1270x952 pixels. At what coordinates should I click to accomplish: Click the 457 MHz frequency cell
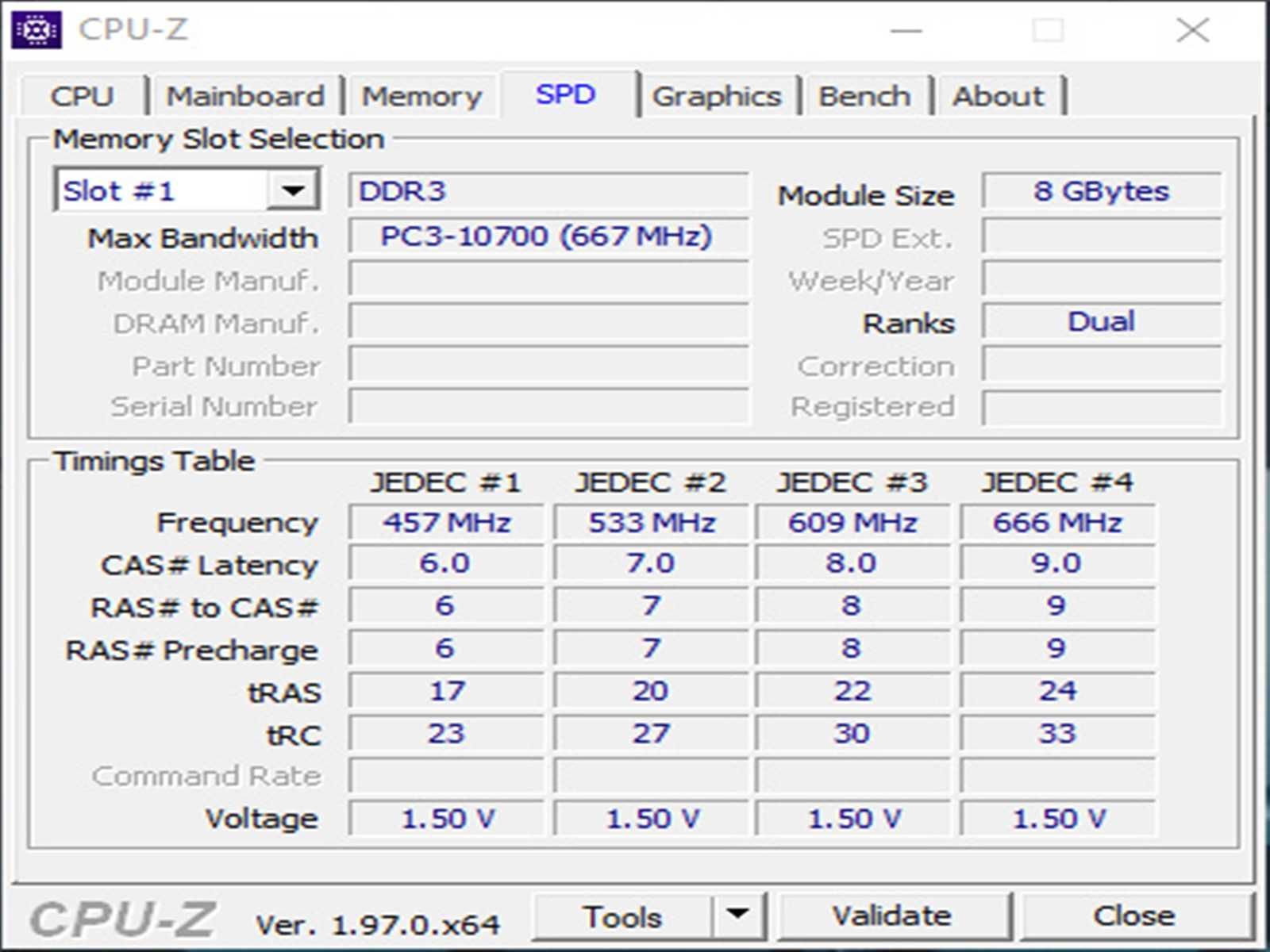click(x=447, y=522)
